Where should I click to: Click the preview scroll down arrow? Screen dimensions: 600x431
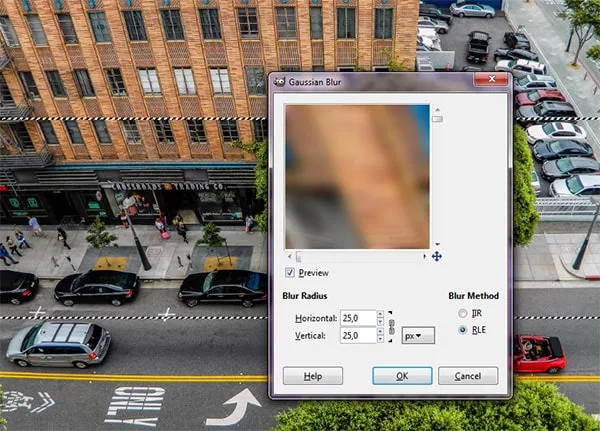click(x=437, y=244)
